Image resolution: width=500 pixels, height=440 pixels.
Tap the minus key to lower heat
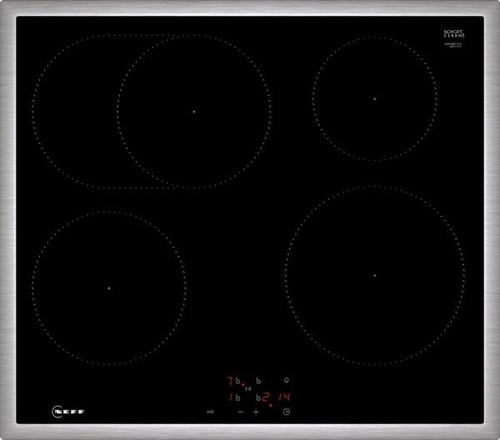(241, 412)
